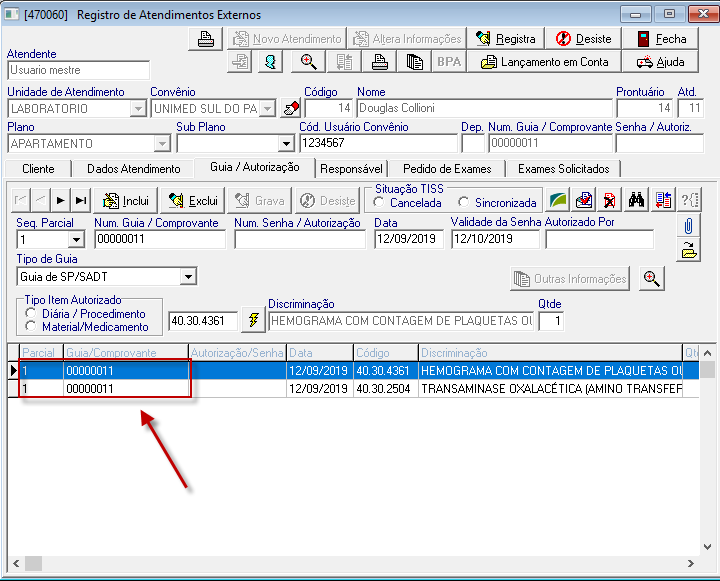Jump to last record arrow
Image resolution: width=720 pixels, height=581 pixels.
(81, 200)
